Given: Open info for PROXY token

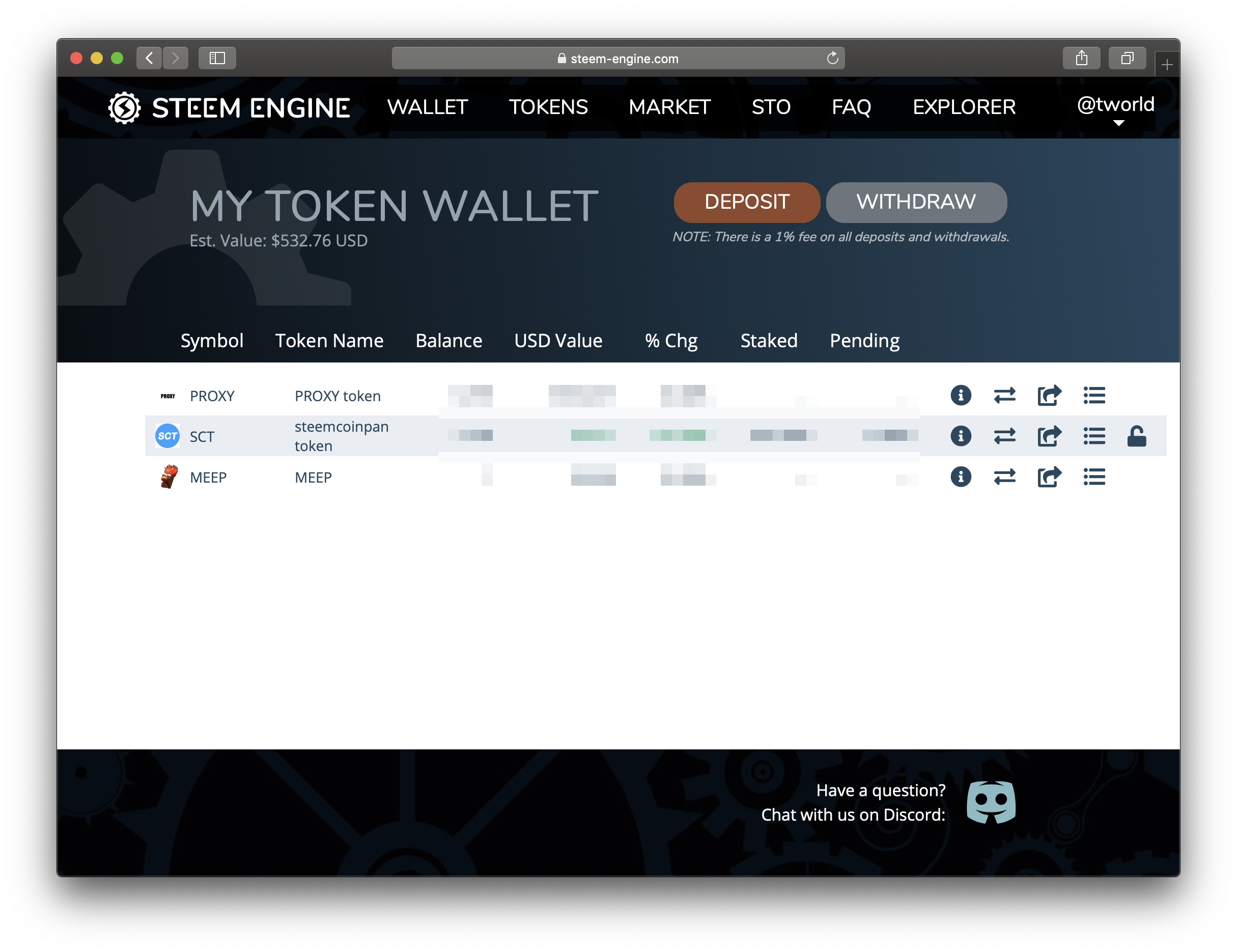Looking at the screenshot, I should click(961, 395).
